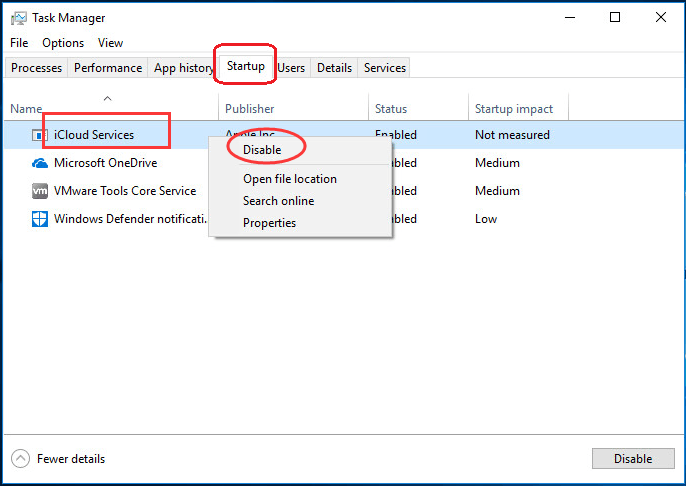Select the Microsoft OneDrive cloud icon

[40, 163]
